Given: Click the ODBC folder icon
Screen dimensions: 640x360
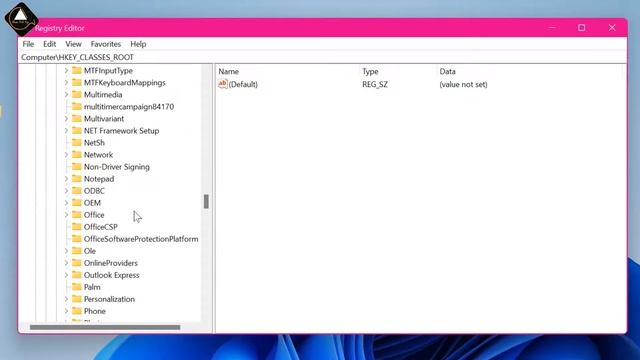Looking at the screenshot, I should 77,191.
